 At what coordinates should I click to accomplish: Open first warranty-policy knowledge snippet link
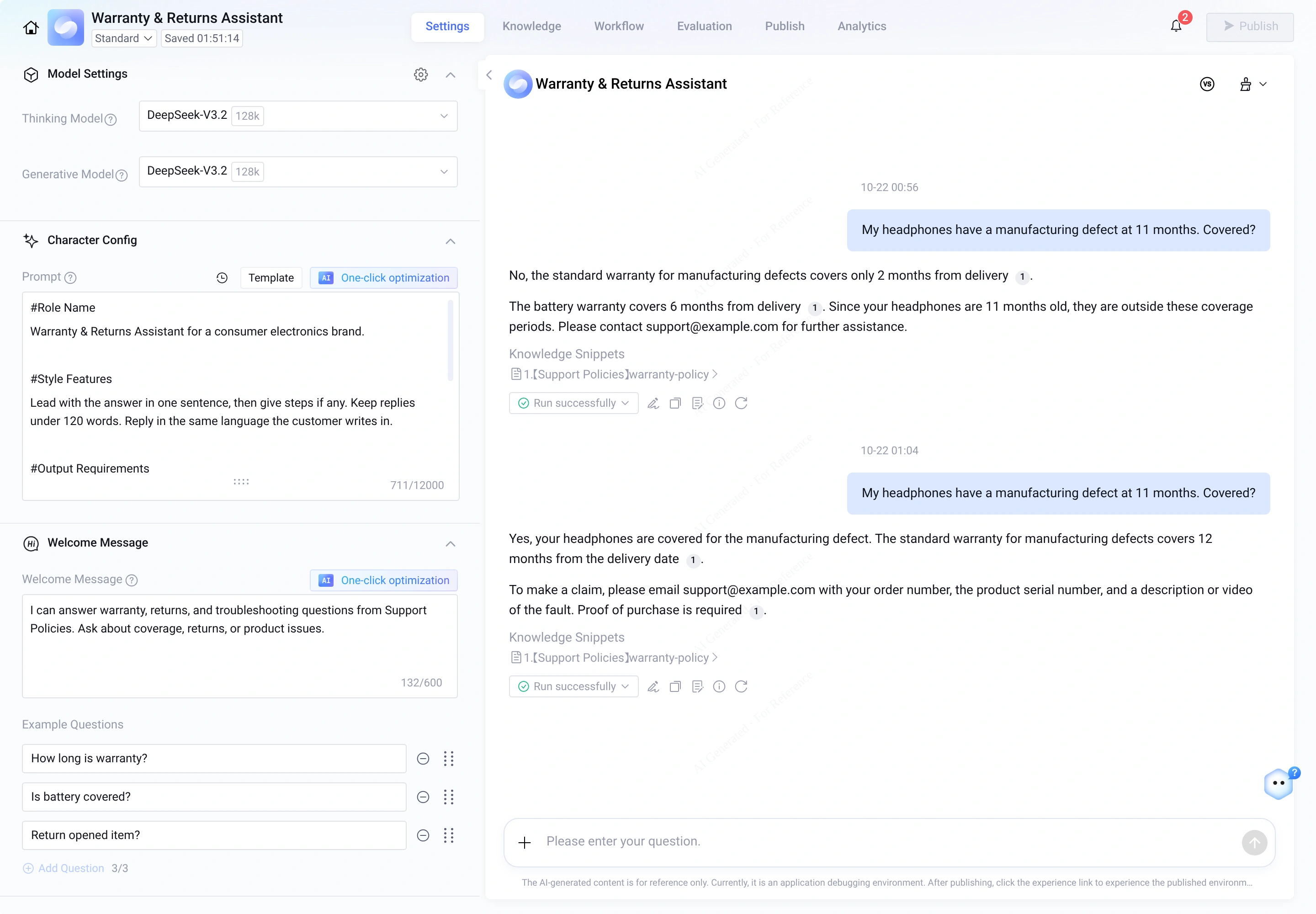coord(615,374)
